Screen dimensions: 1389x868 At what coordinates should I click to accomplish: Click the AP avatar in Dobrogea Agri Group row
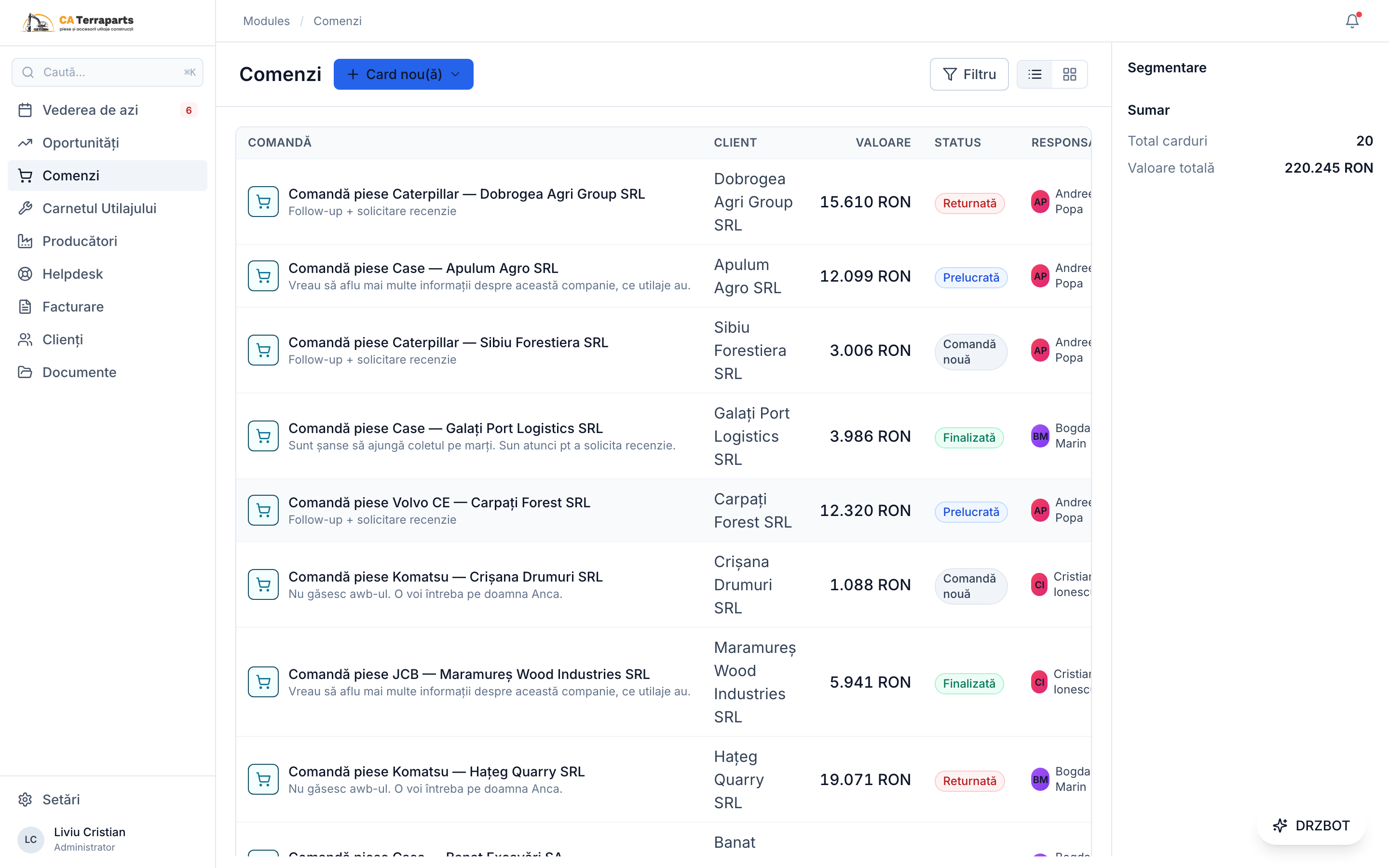tap(1040, 202)
